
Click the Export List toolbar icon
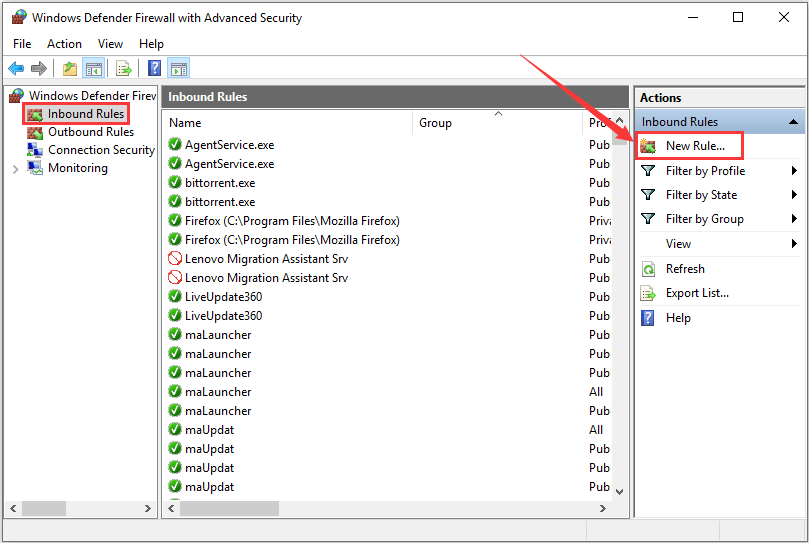click(x=124, y=68)
